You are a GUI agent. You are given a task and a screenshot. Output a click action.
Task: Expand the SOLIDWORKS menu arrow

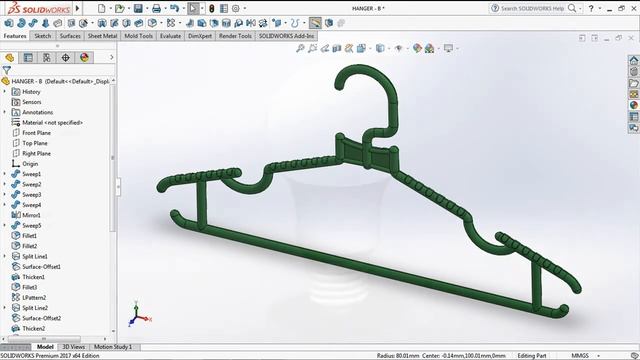77,8
